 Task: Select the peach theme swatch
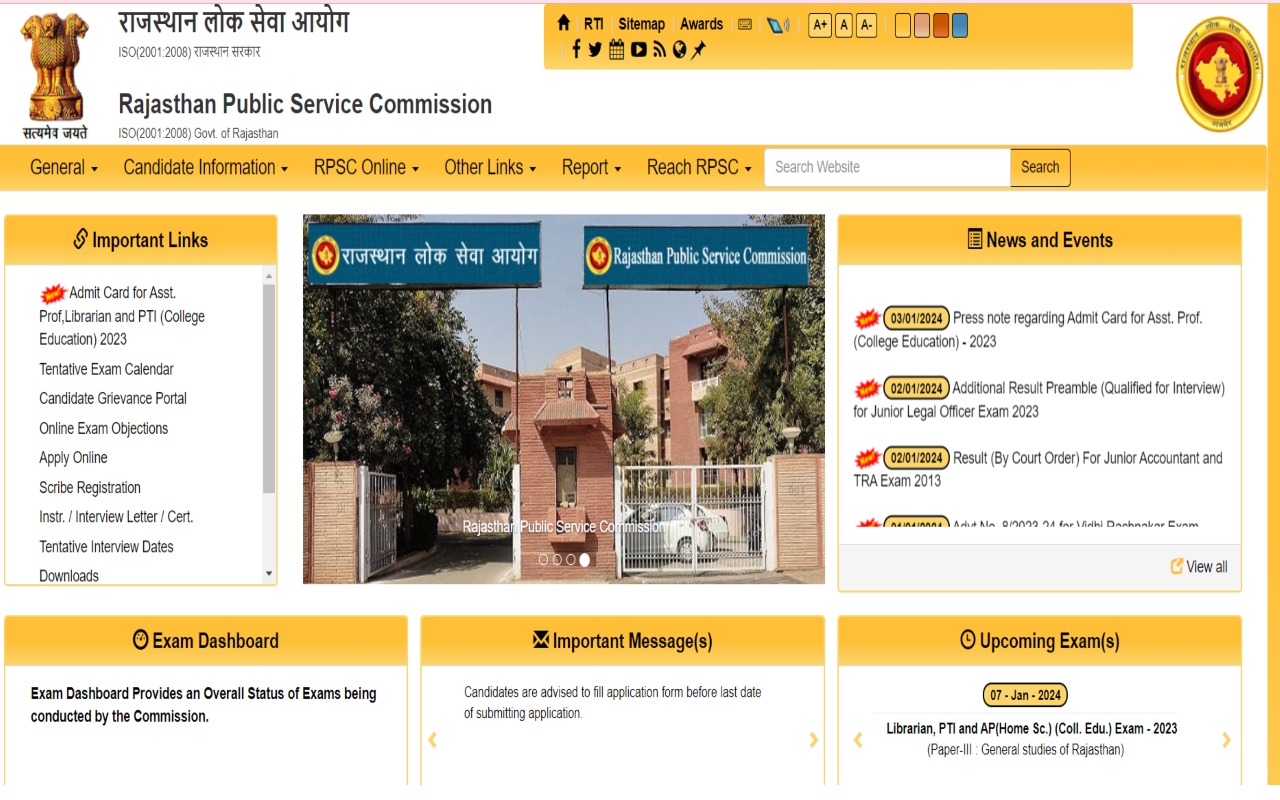pyautogui.click(x=922, y=25)
